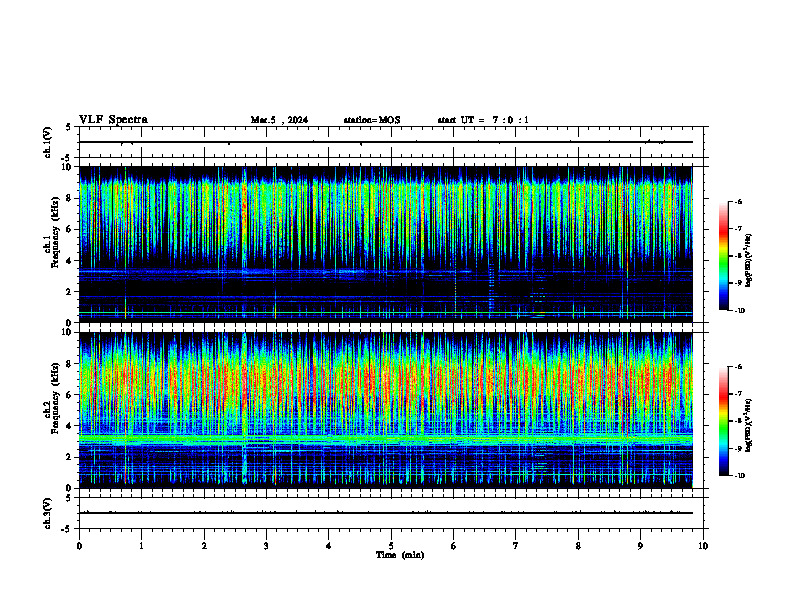The height and width of the screenshot is (612, 792).
Task: Click the 'station=MOS' label
Action: point(372,120)
